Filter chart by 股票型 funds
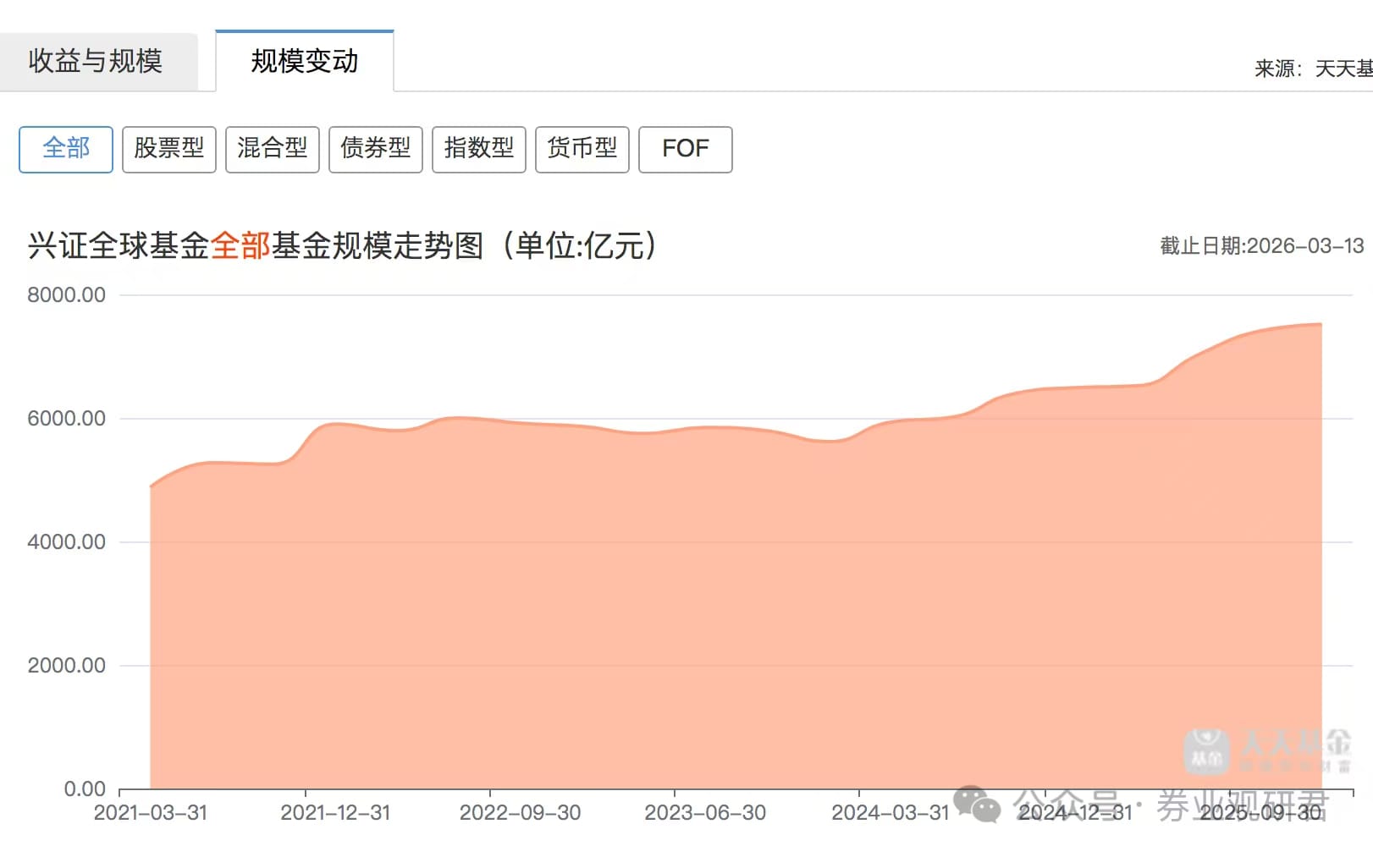1373x868 pixels. 169,149
